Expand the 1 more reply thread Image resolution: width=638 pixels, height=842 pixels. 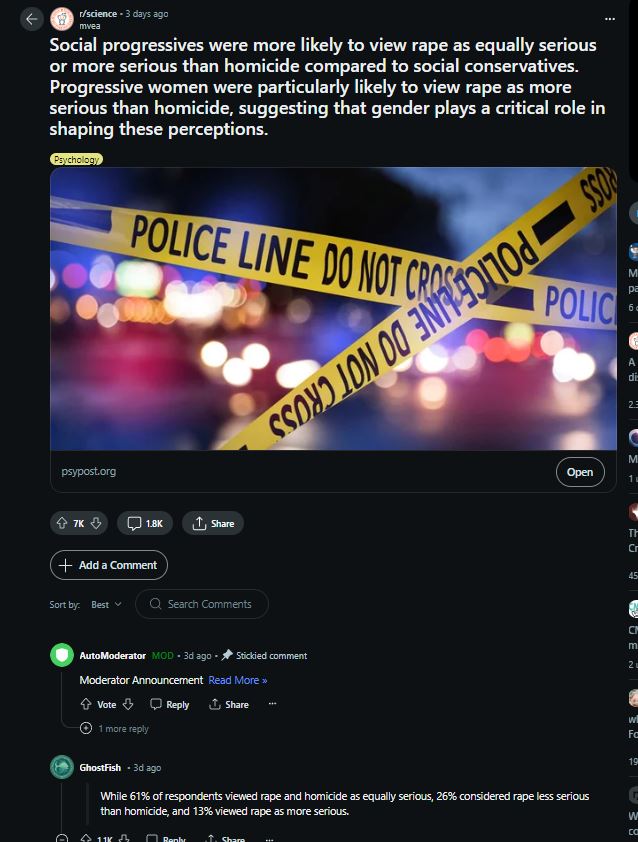(x=114, y=728)
